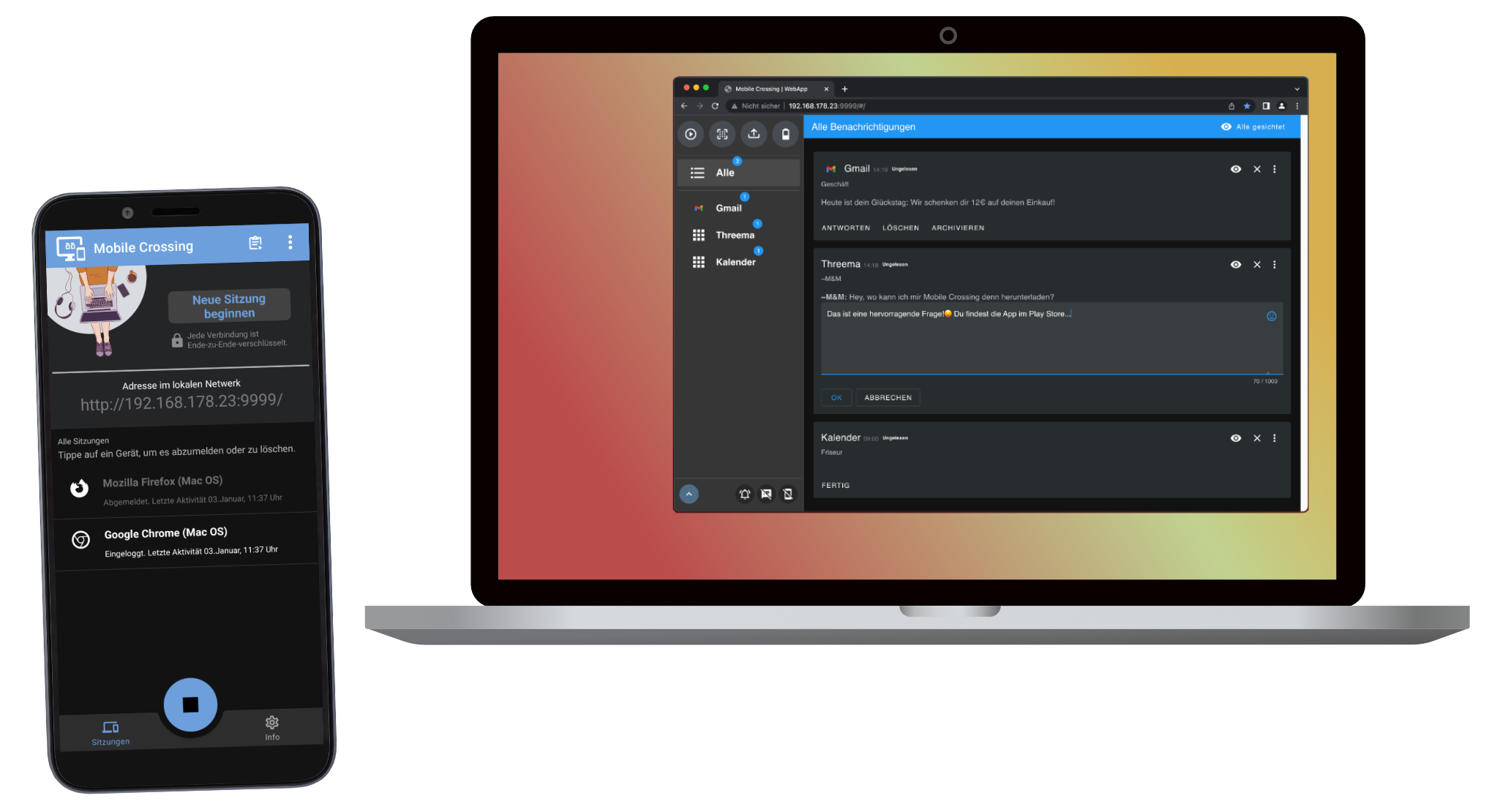1500x812 pixels.
Task: Bookmark the page with the star icon
Action: pyautogui.click(x=1247, y=106)
